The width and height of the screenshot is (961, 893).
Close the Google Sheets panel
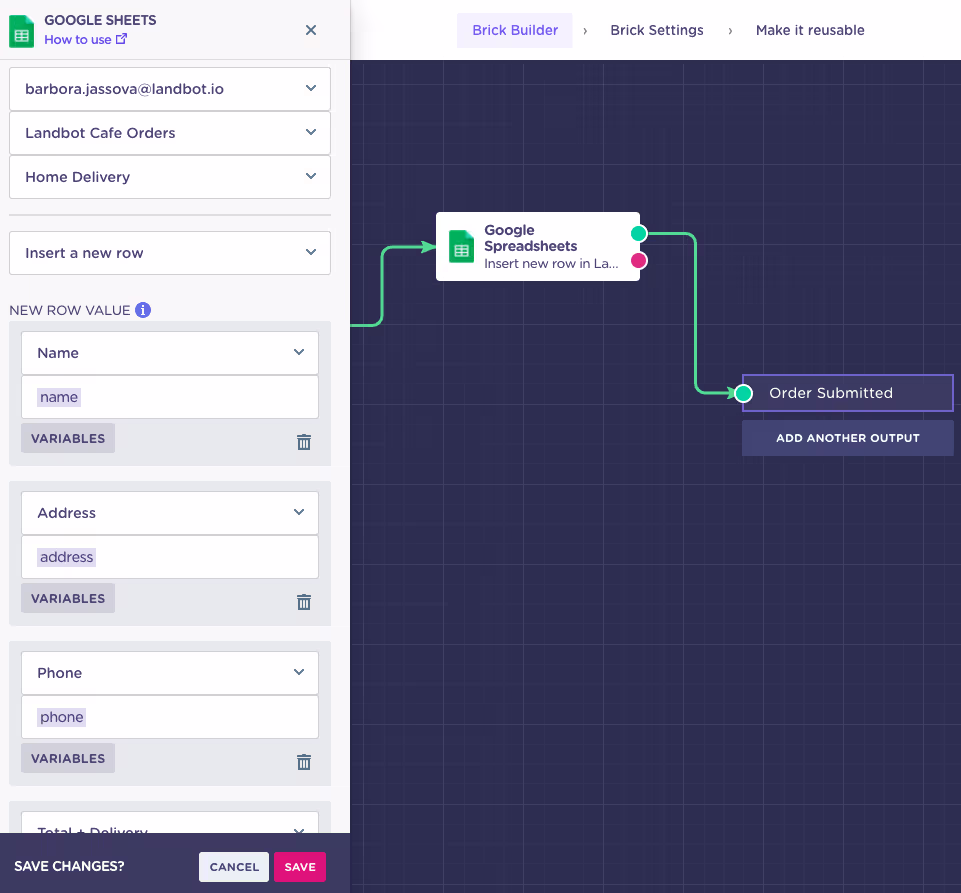(x=311, y=30)
